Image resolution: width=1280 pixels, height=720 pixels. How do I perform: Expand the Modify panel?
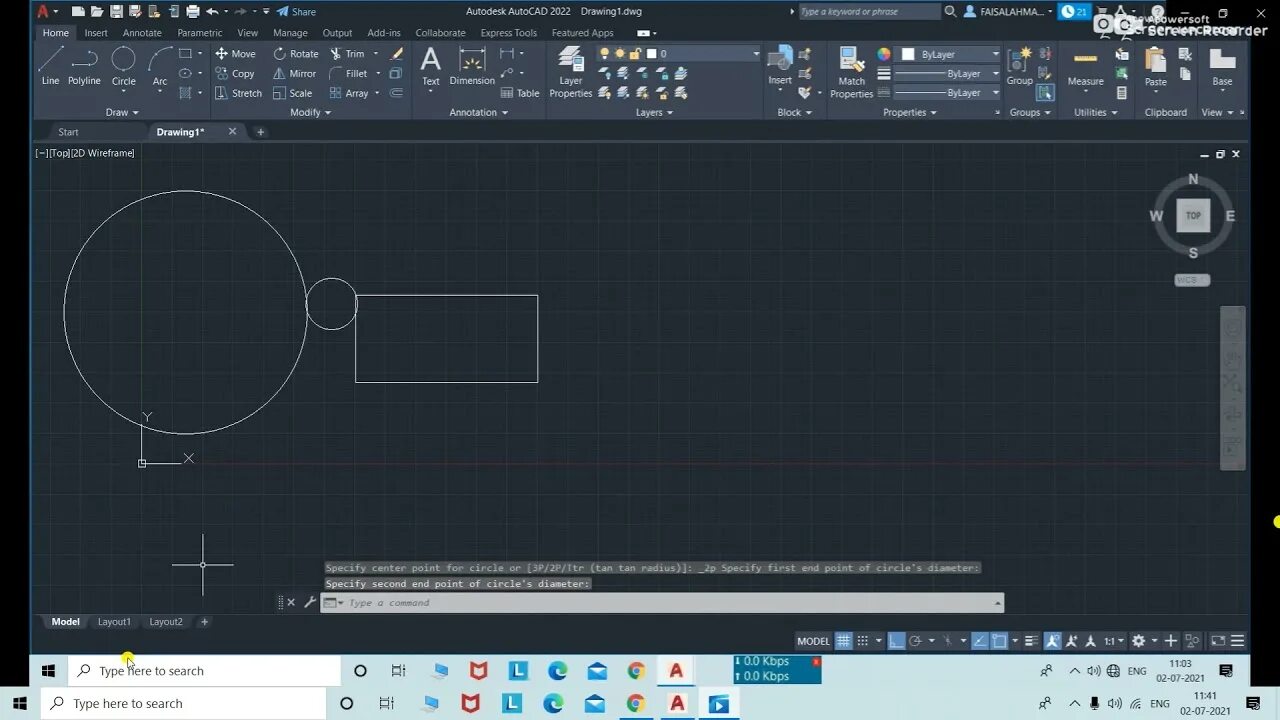tap(310, 113)
